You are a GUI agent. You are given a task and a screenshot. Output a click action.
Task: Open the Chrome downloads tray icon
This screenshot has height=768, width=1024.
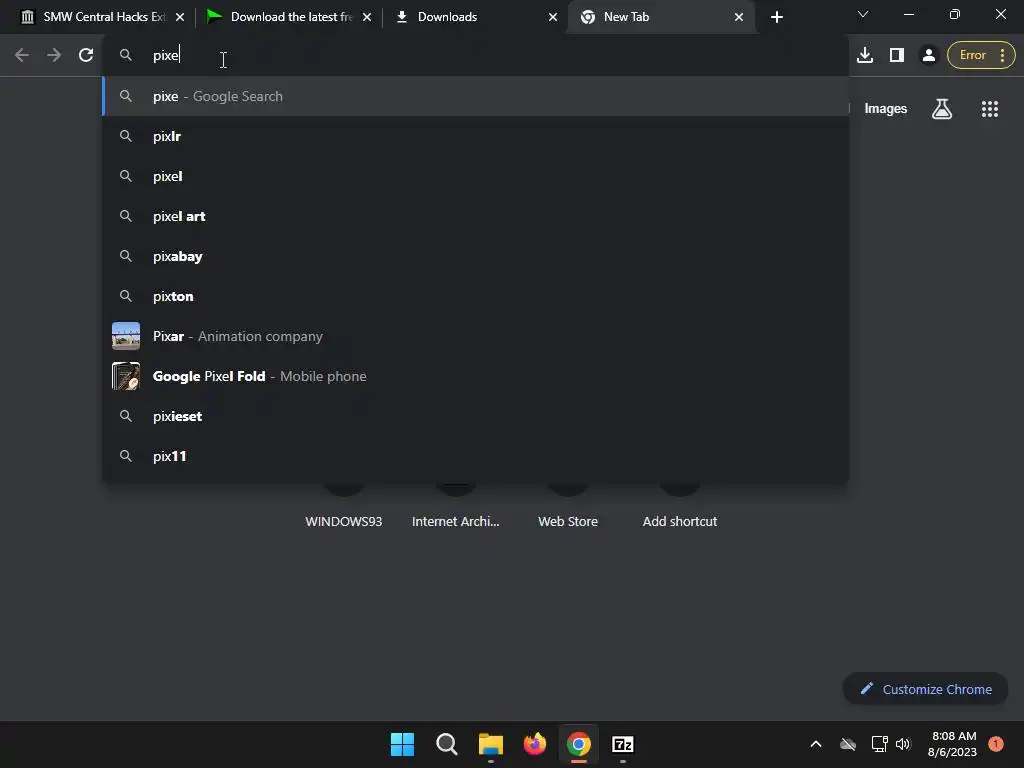tap(865, 55)
